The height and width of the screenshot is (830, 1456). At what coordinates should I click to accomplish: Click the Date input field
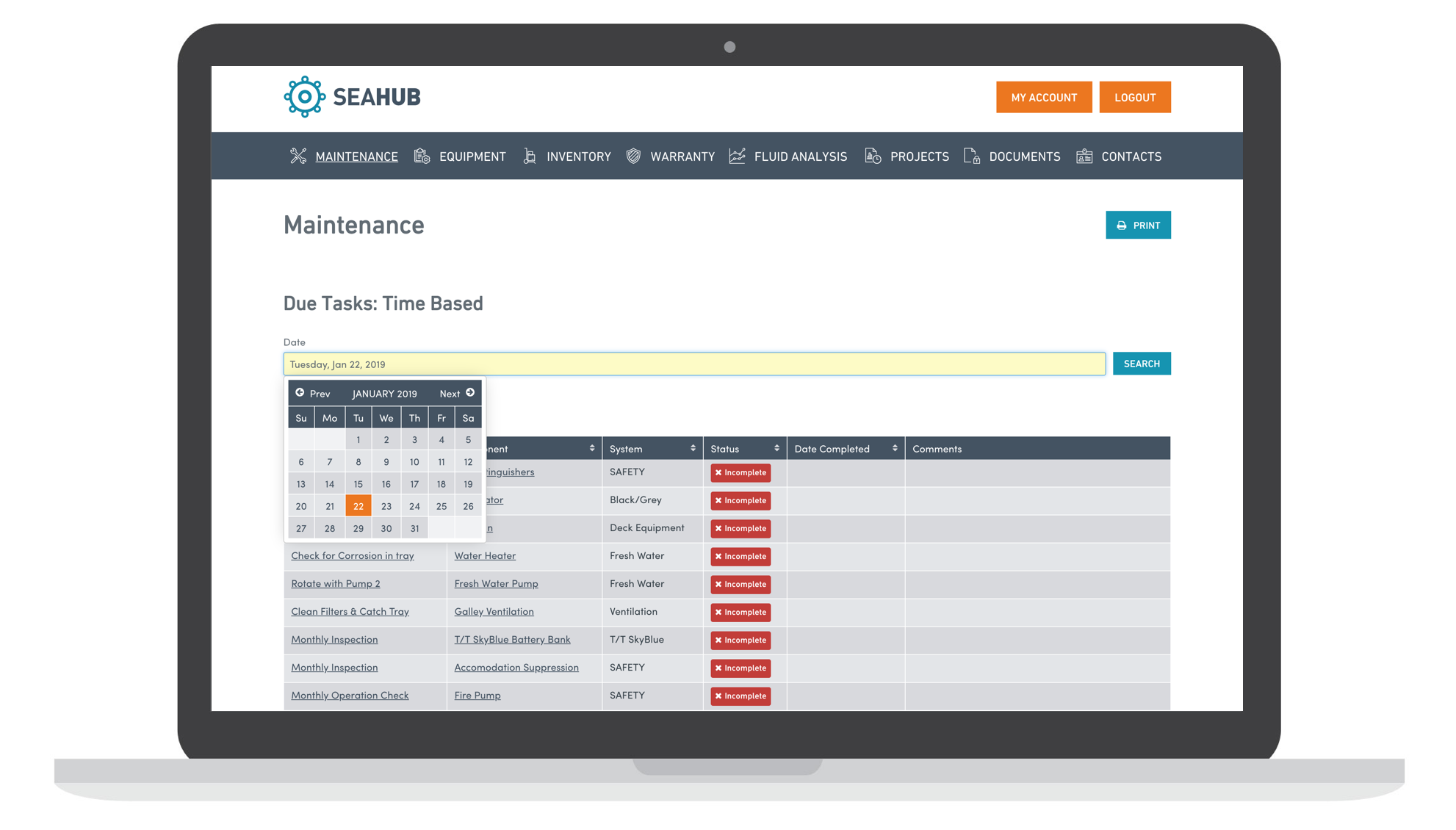tap(693, 364)
